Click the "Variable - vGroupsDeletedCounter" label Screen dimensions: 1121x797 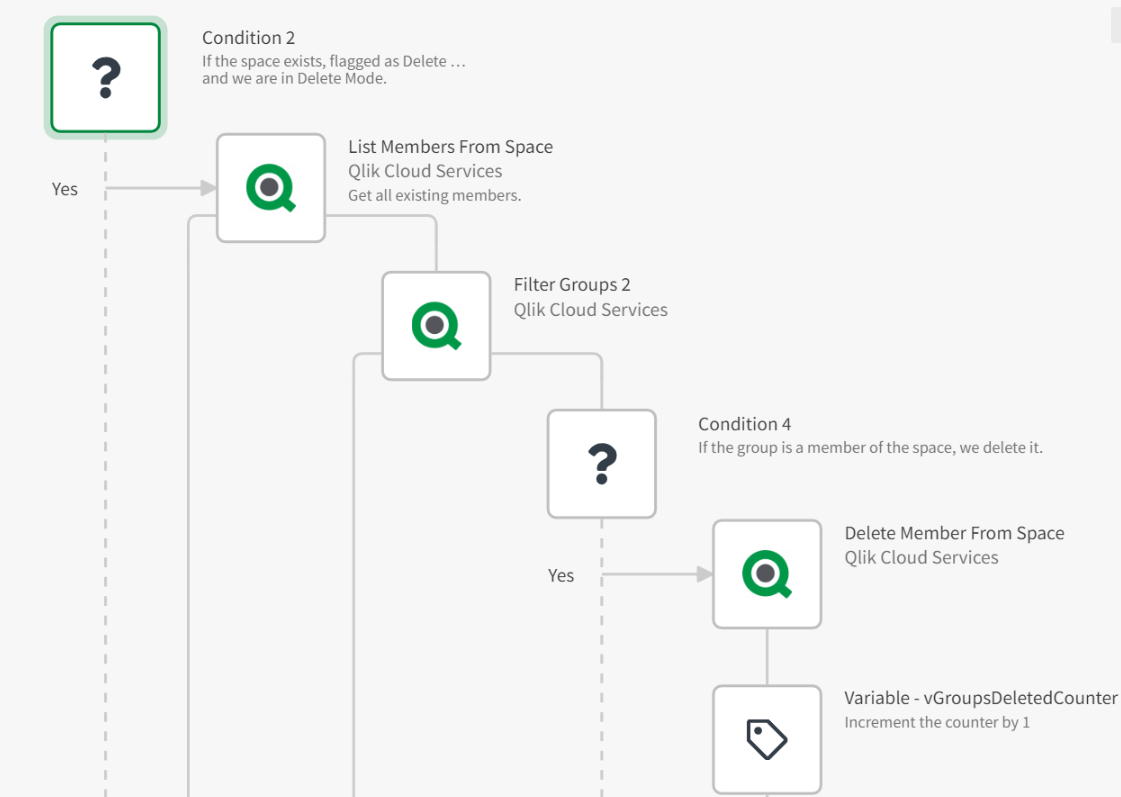point(980,698)
